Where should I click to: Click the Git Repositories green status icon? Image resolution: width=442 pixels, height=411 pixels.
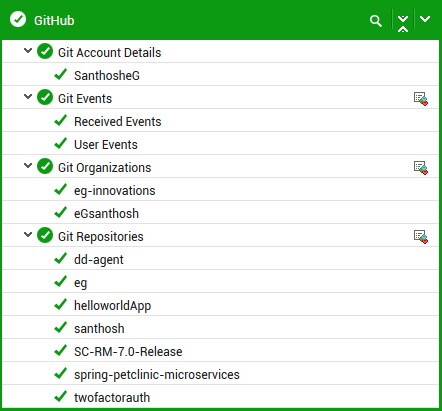[x=45, y=235]
